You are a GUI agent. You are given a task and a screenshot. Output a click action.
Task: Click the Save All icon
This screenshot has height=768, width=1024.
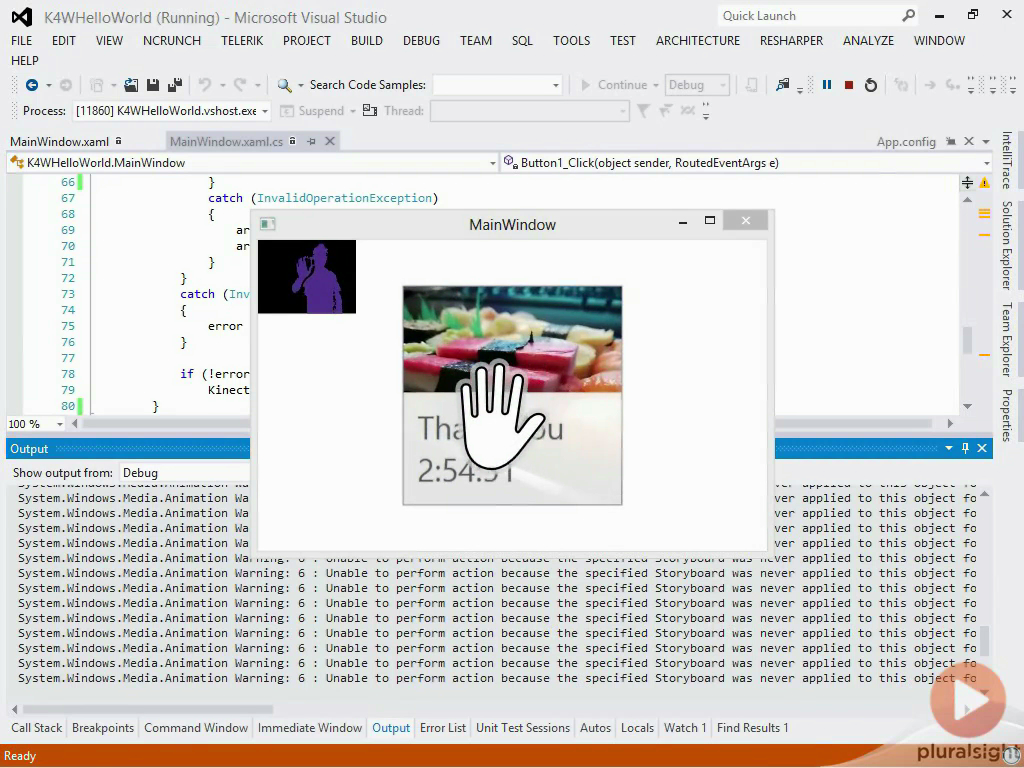pos(175,85)
